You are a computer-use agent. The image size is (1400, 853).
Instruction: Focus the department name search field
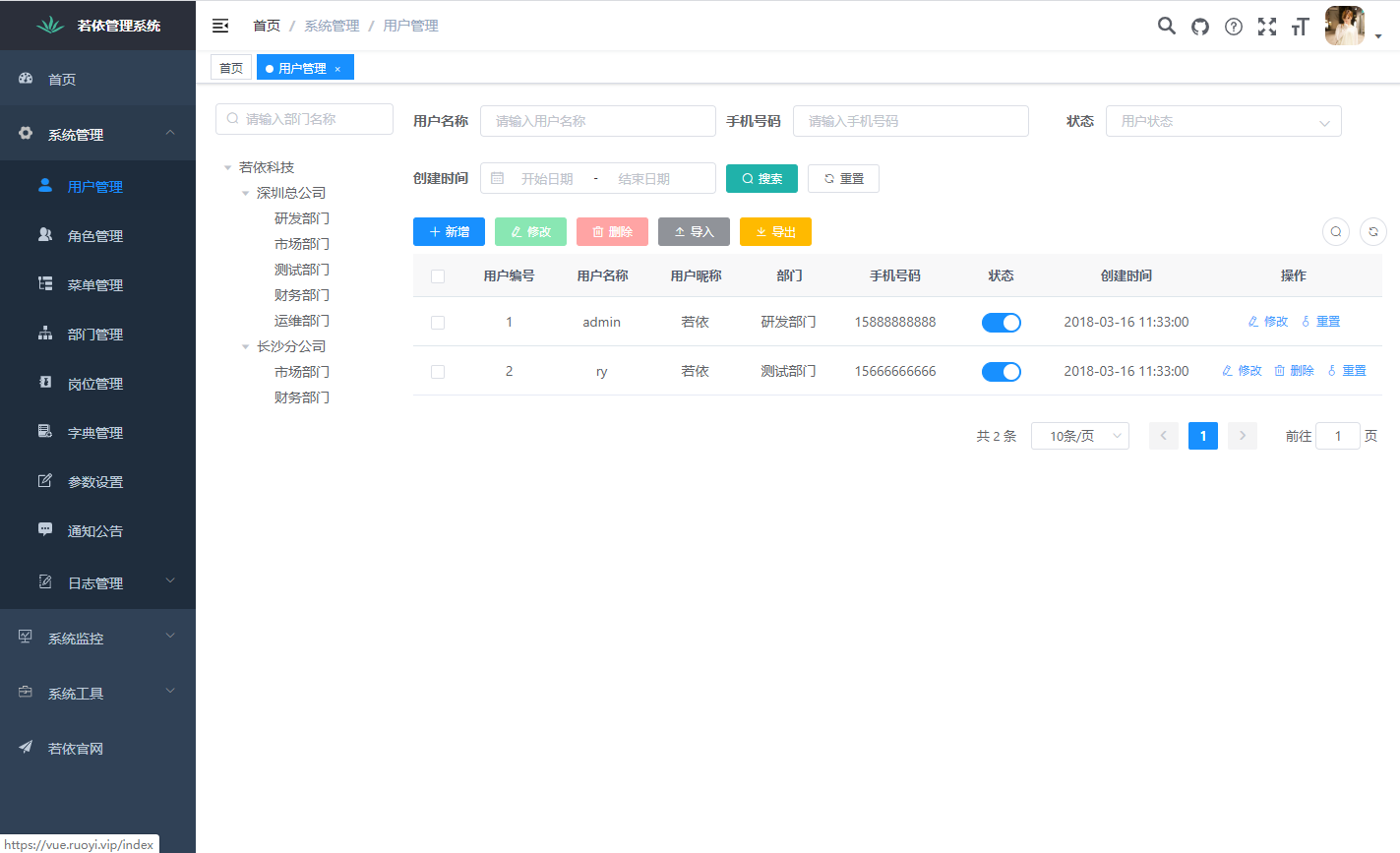[304, 119]
